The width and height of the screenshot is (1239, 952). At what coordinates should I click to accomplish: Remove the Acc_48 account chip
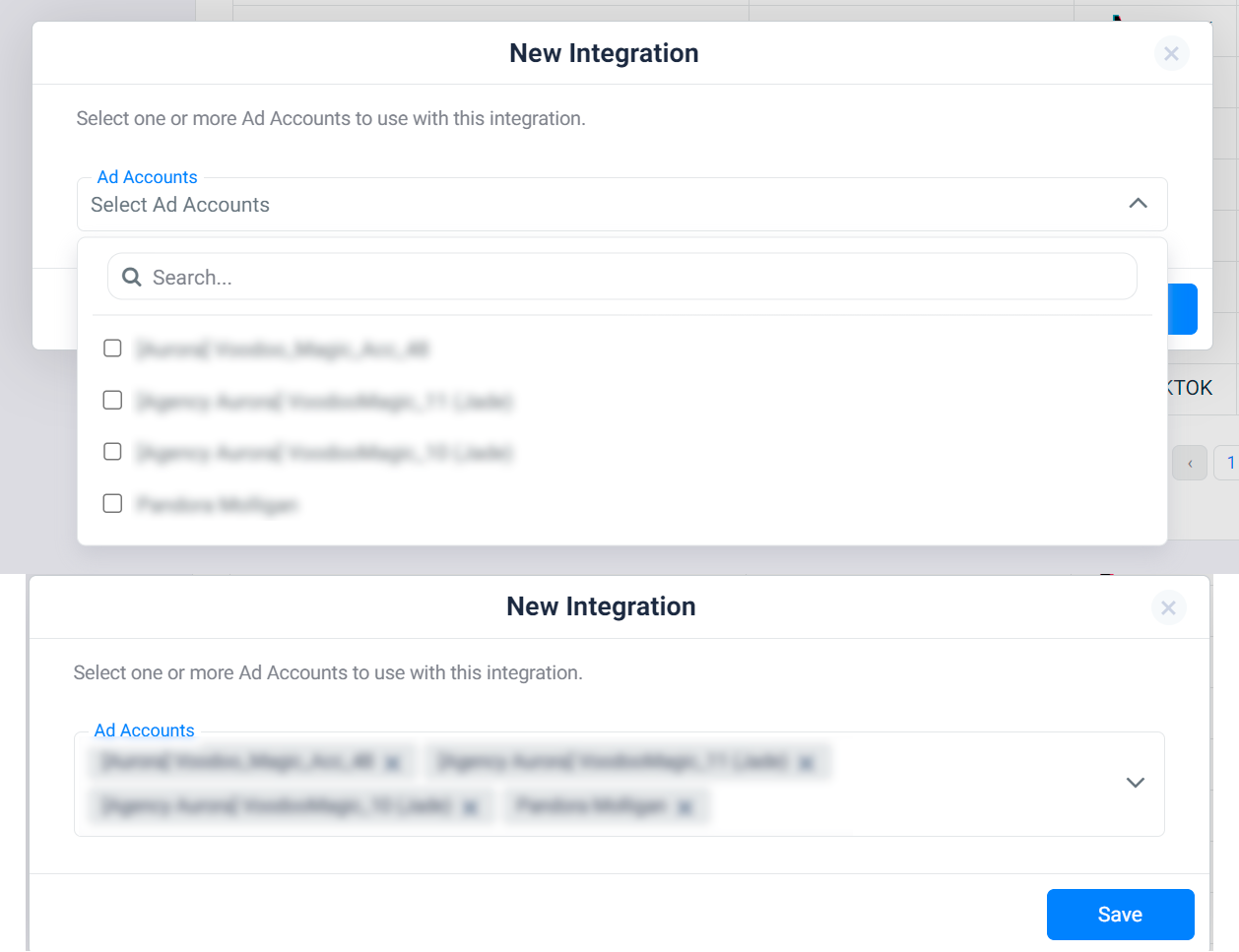(x=393, y=763)
